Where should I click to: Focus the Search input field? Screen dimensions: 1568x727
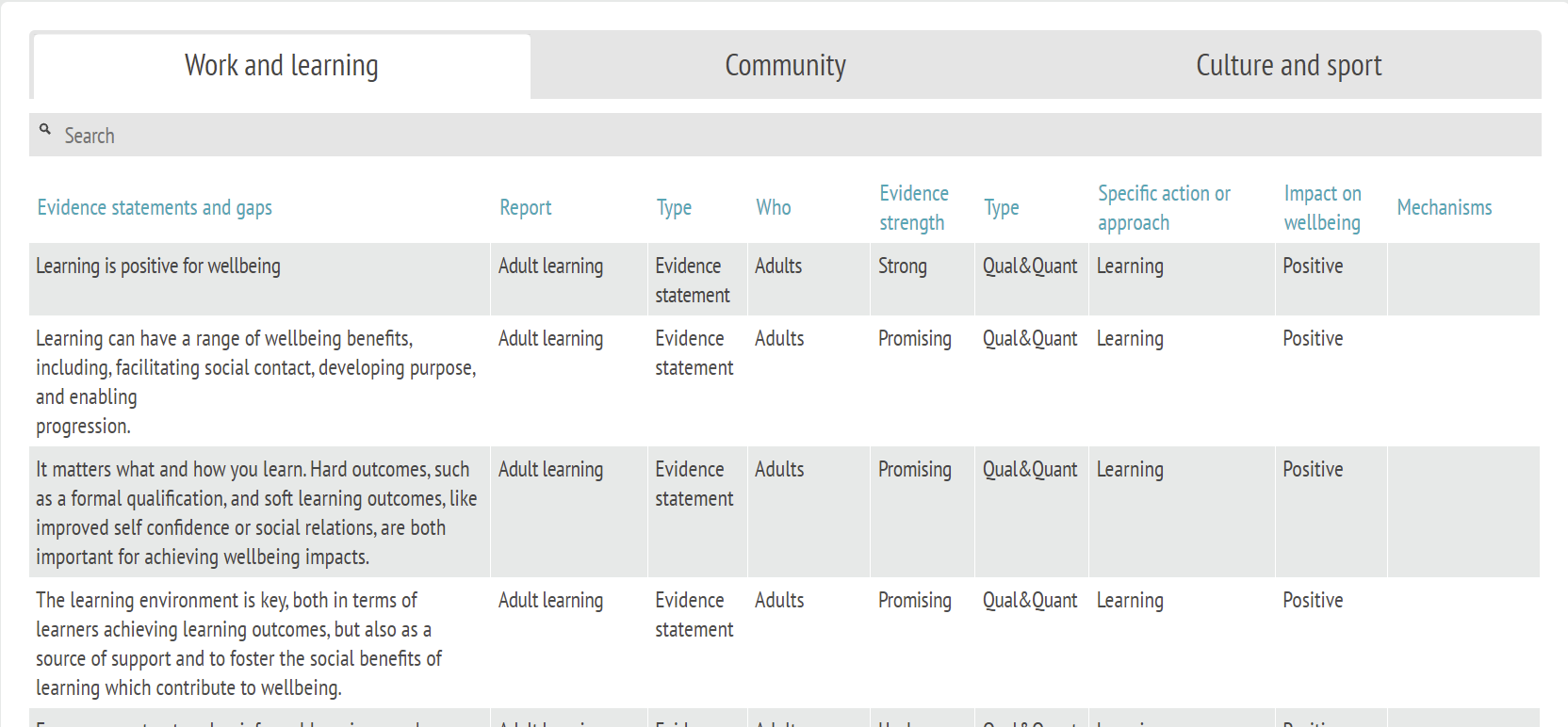click(x=785, y=136)
